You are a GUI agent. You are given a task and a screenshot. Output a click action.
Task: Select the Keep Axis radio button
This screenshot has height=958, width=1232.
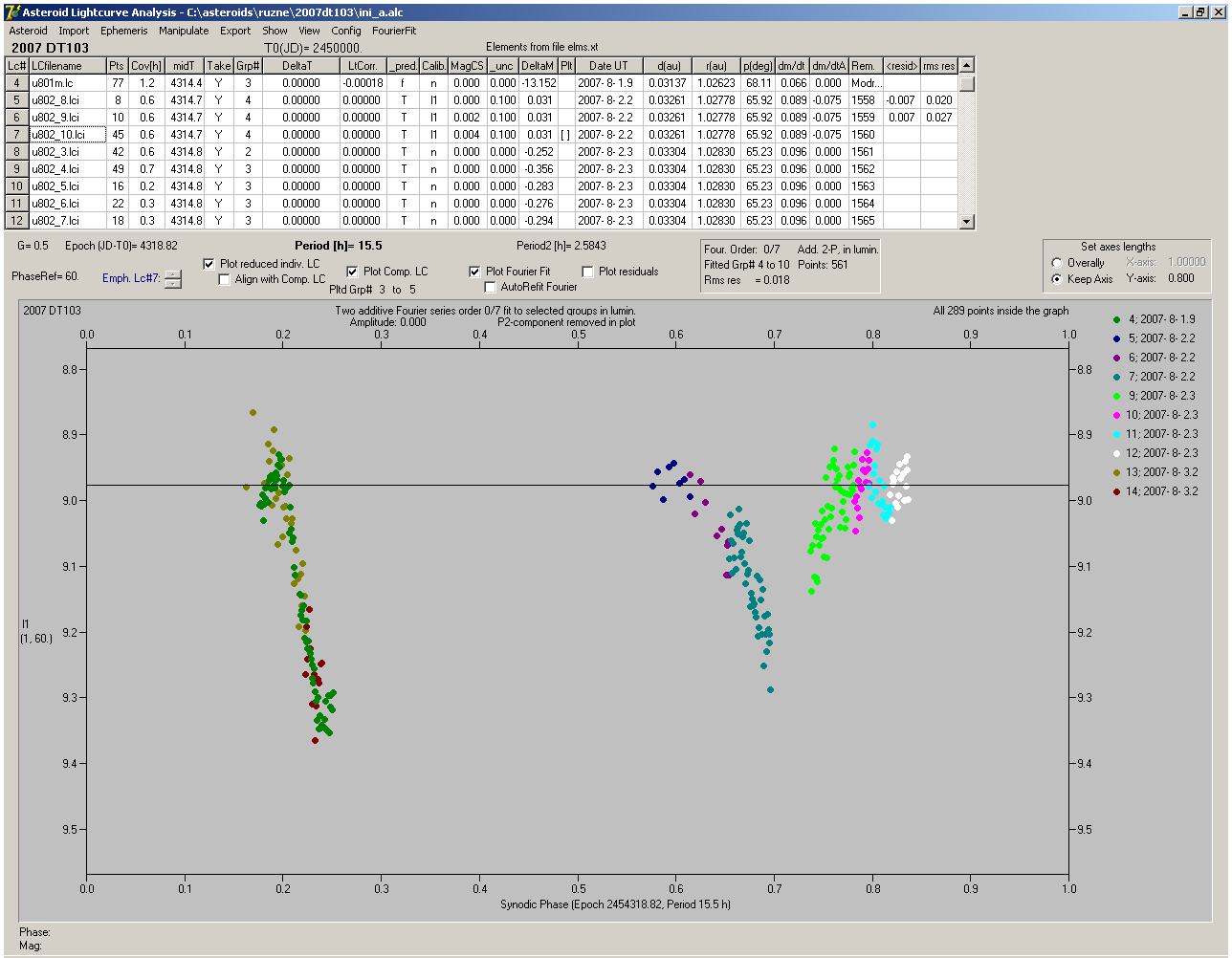pos(1057,279)
